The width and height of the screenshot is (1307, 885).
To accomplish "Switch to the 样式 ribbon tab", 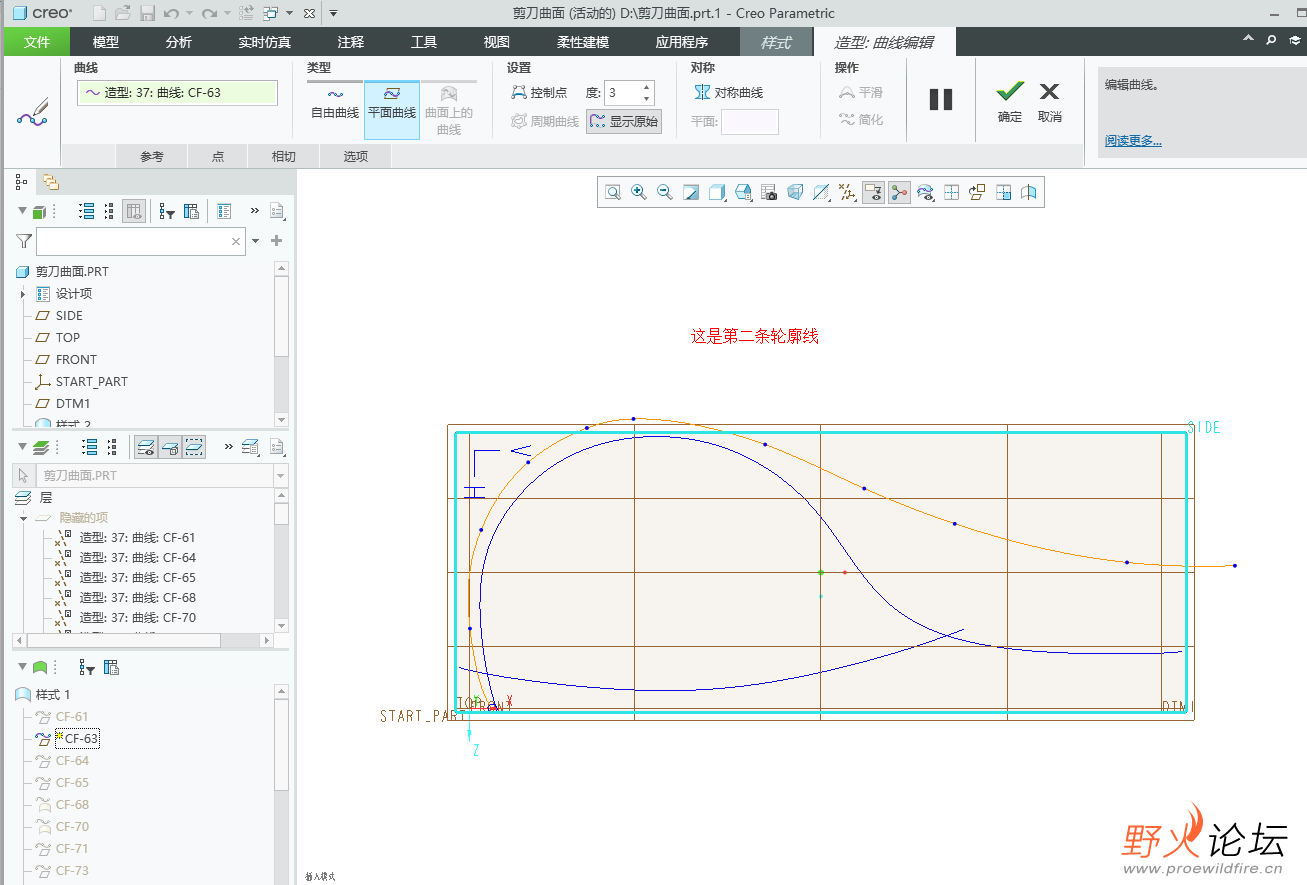I will (776, 42).
